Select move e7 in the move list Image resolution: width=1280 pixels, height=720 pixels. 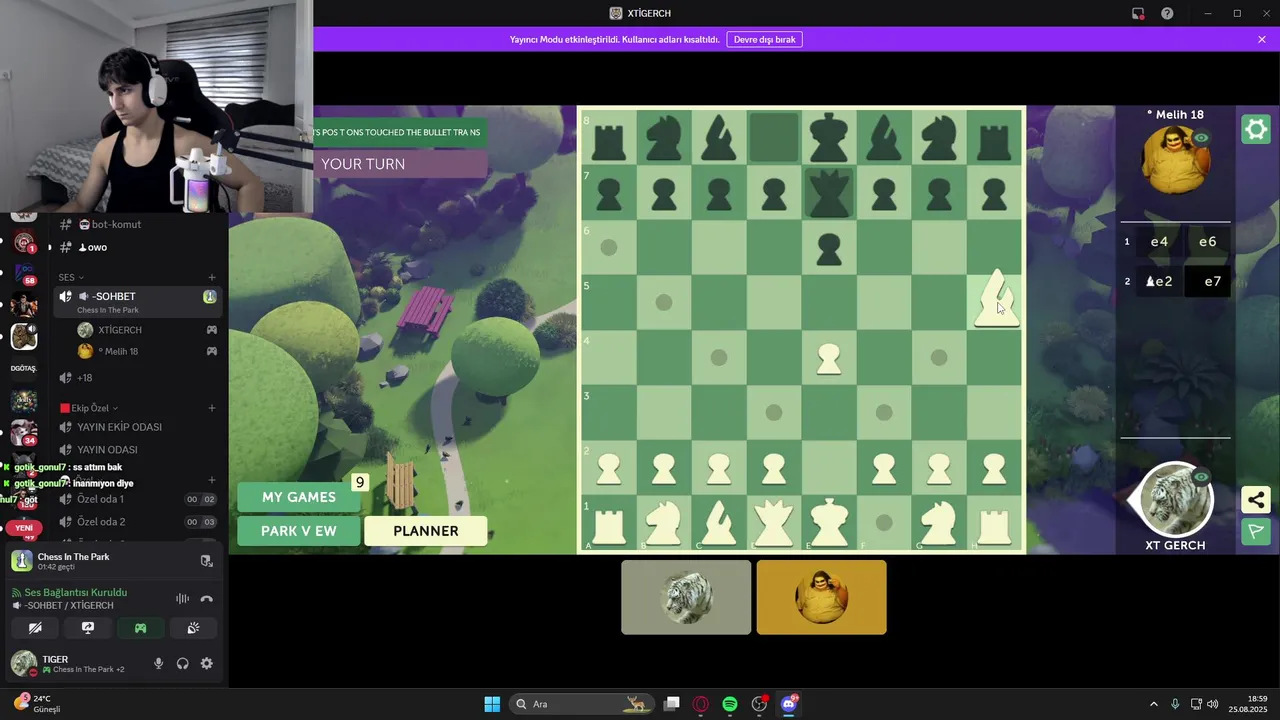coord(1208,282)
